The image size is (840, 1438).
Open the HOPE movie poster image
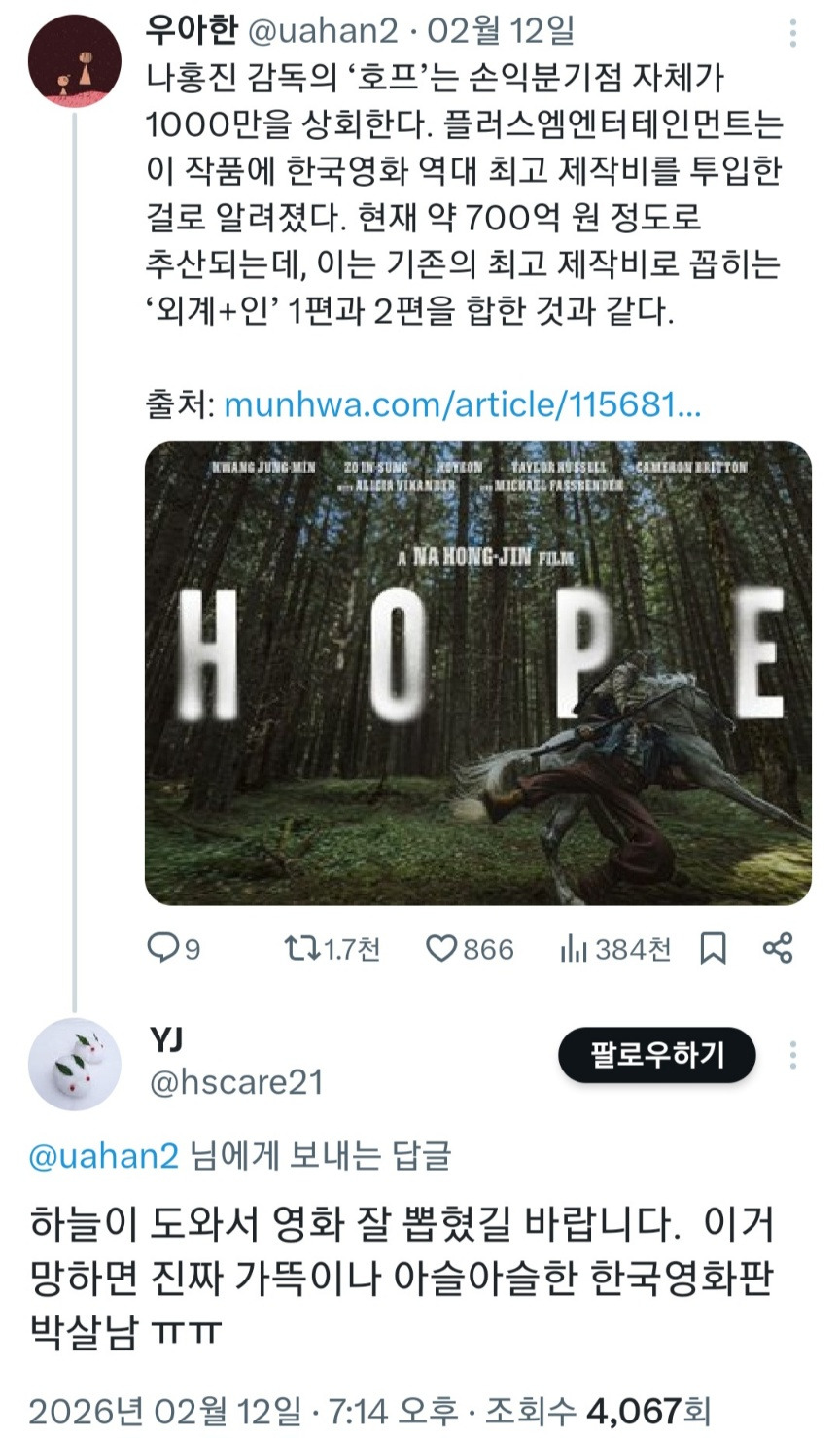(477, 673)
